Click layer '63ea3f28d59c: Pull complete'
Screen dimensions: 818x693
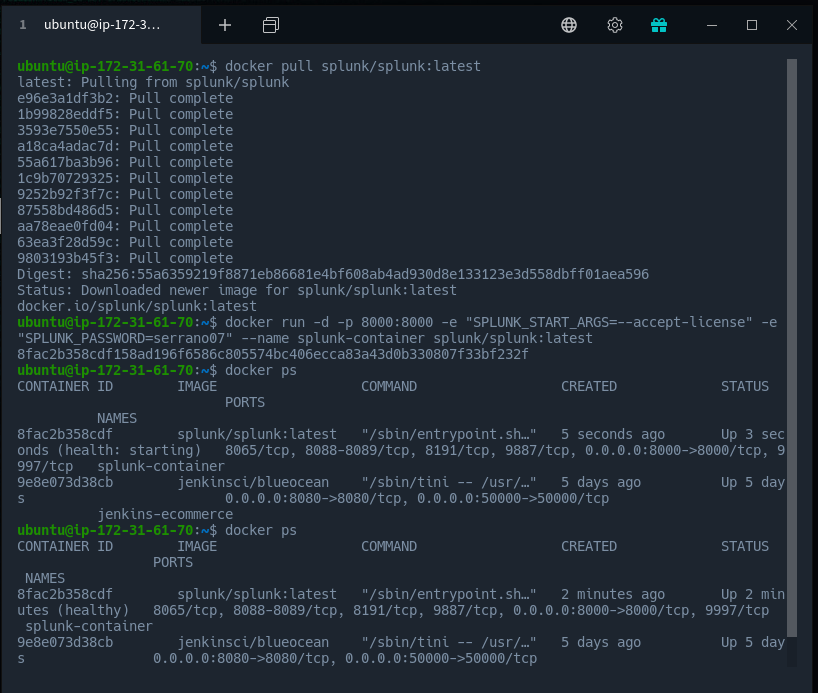pos(125,243)
